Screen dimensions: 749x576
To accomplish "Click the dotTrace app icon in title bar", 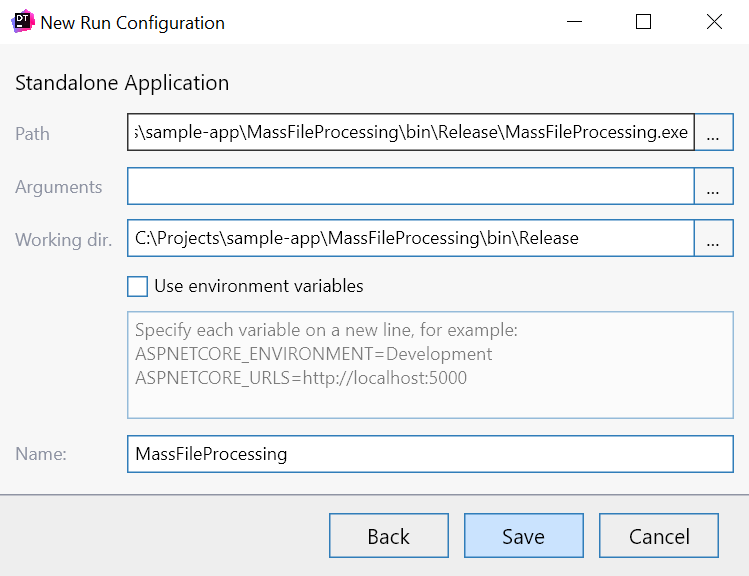I will (23, 22).
